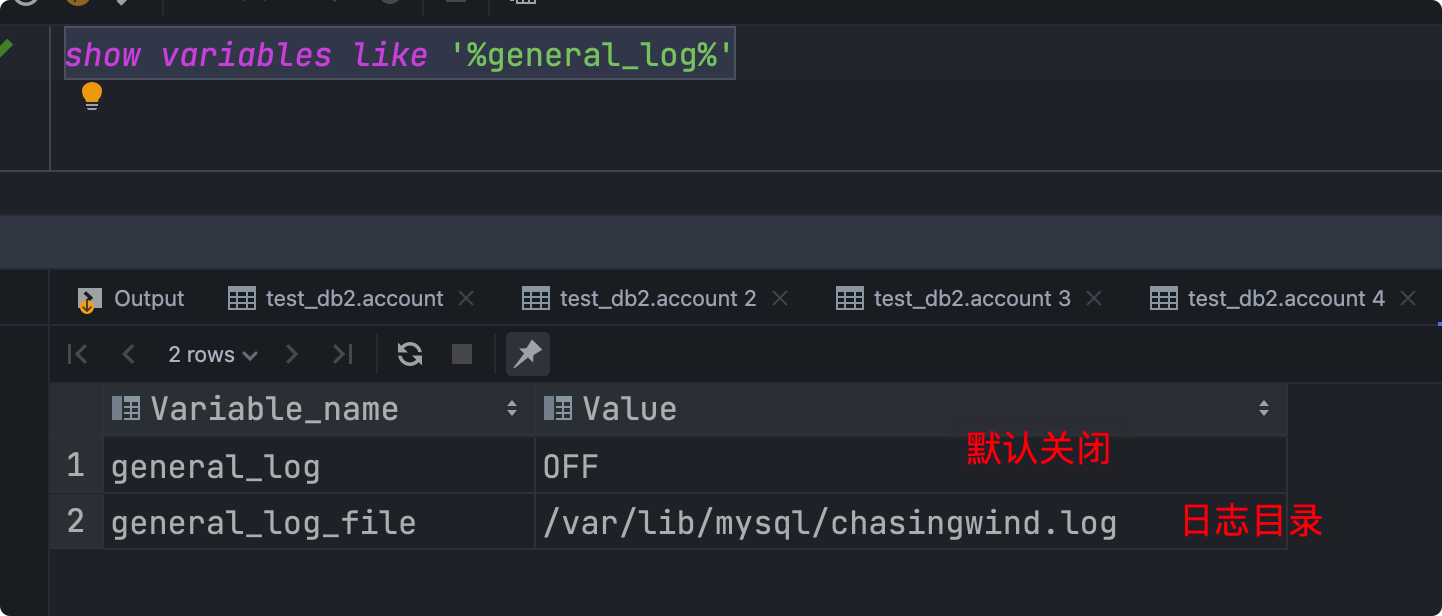Sort by Value column arrows
Screen dimensions: 1442x616
click(x=1264, y=408)
